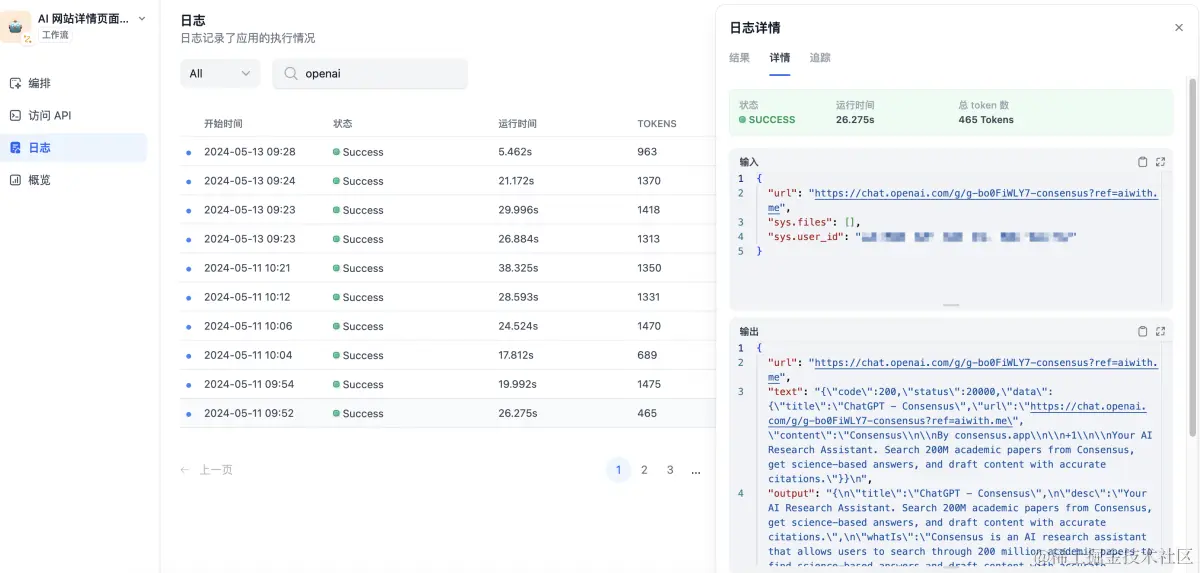Viewport: 1200px width, 573px height.
Task: Click the 开始时间 column header
Action: [x=223, y=124]
